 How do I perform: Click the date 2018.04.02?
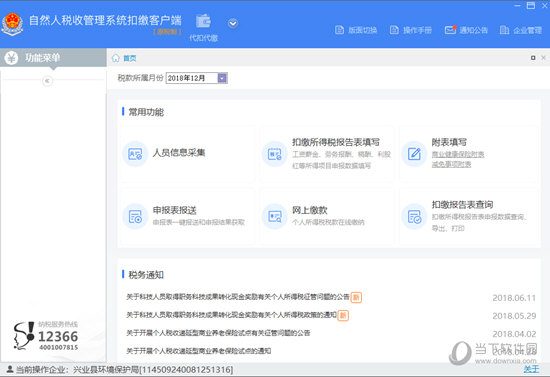(x=514, y=334)
